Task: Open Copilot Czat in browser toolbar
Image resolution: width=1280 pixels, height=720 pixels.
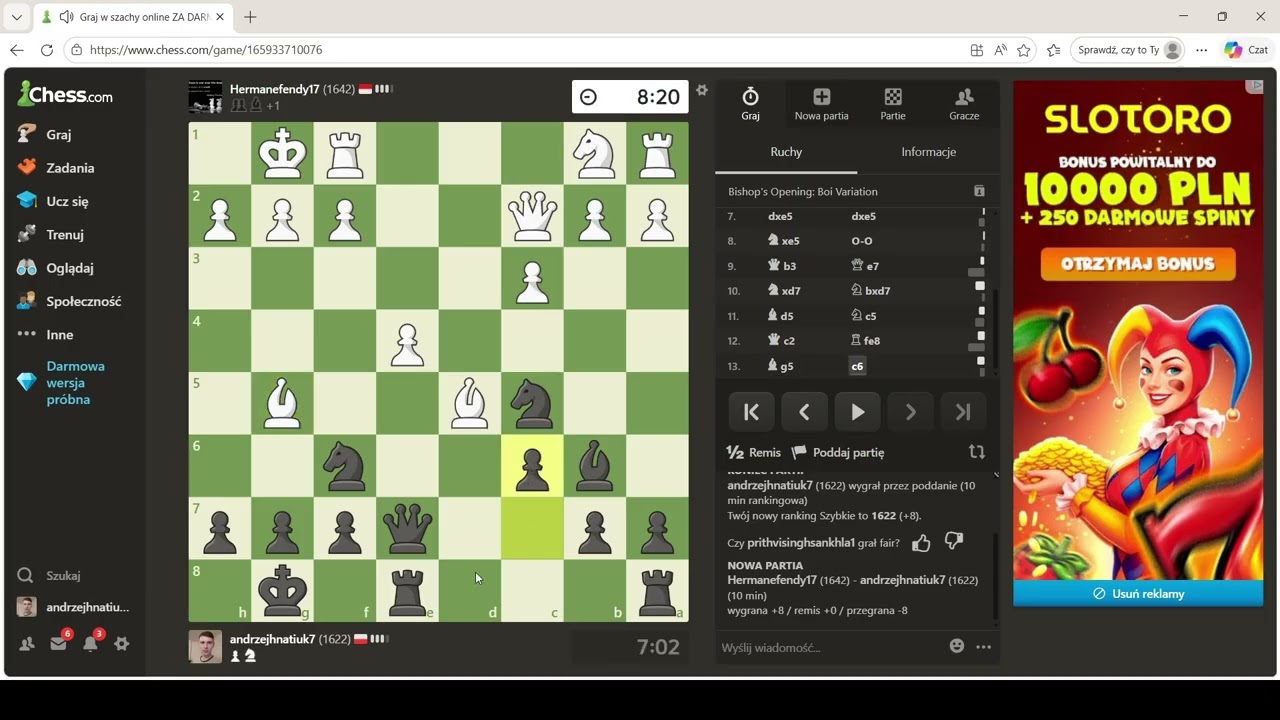Action: pyautogui.click(x=1247, y=50)
